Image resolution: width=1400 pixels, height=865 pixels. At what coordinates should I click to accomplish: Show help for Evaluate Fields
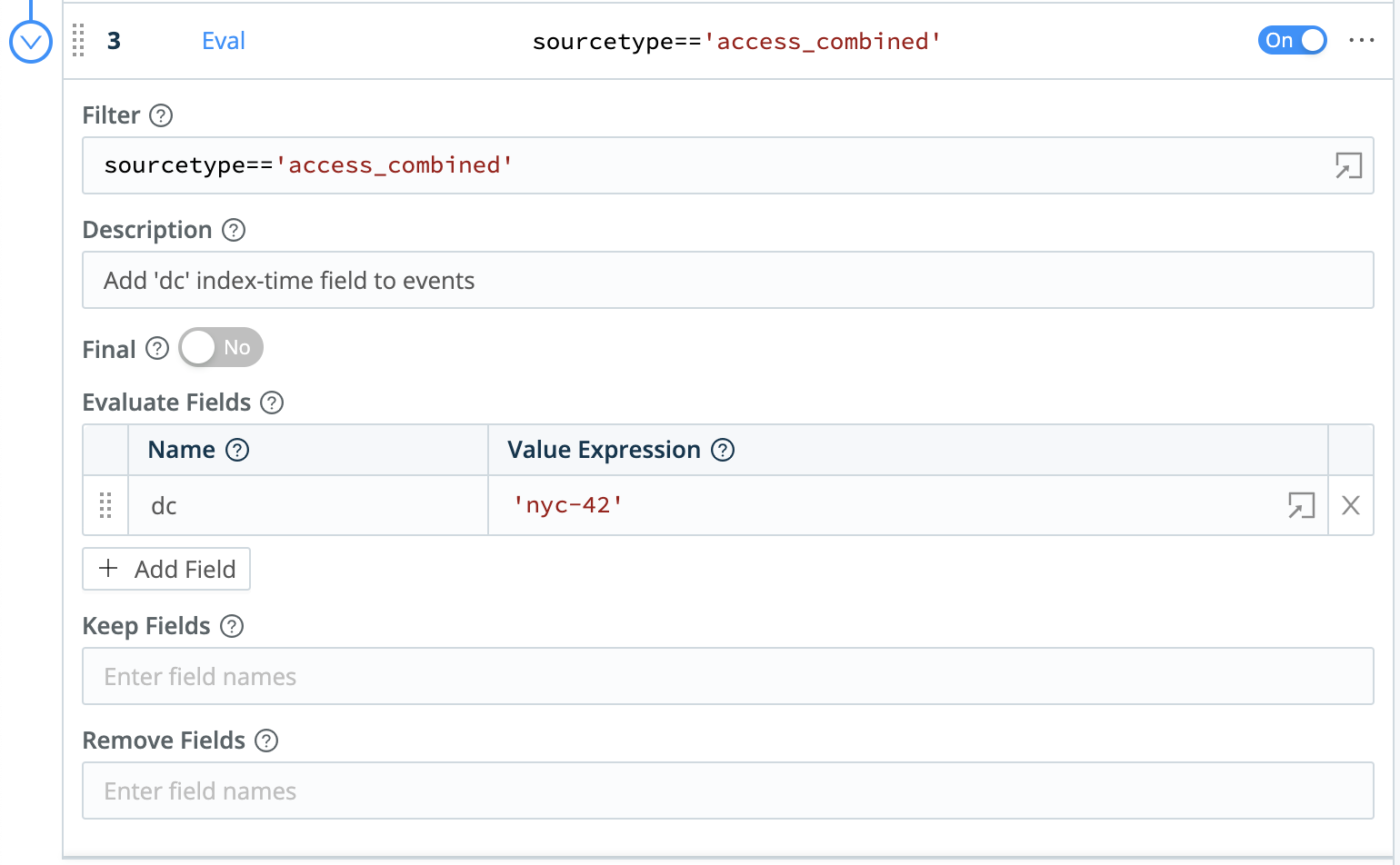coord(272,403)
